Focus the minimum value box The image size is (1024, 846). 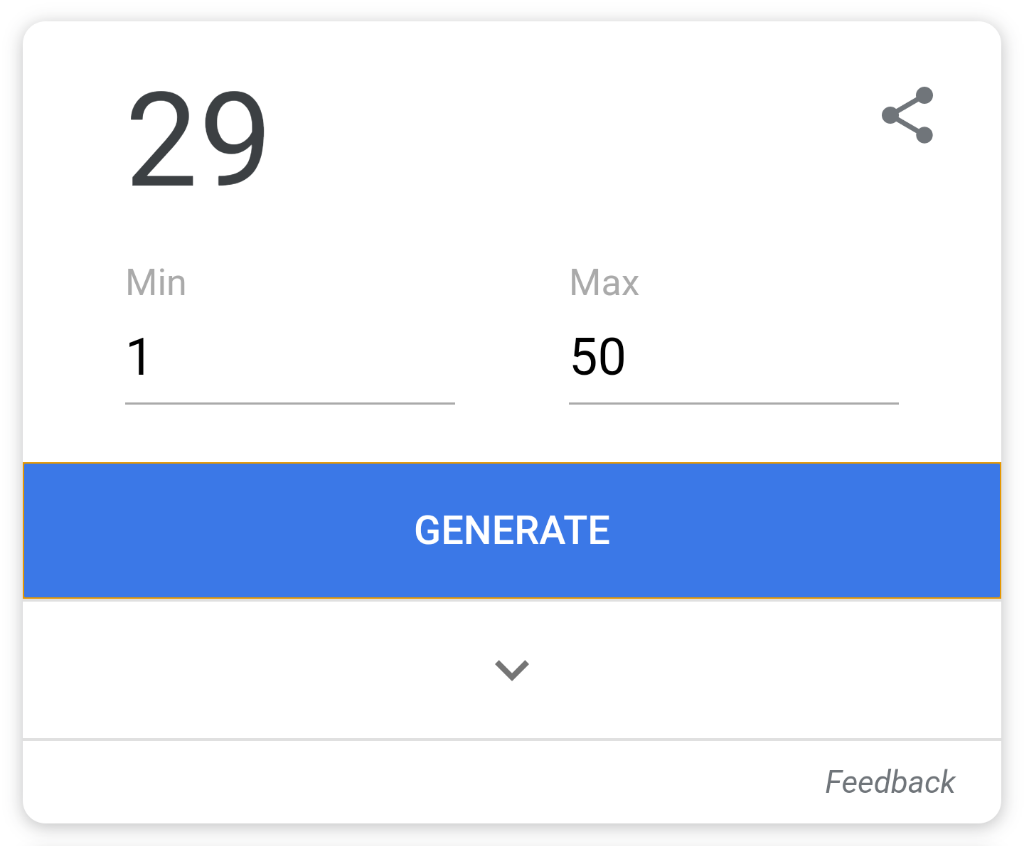pos(289,358)
